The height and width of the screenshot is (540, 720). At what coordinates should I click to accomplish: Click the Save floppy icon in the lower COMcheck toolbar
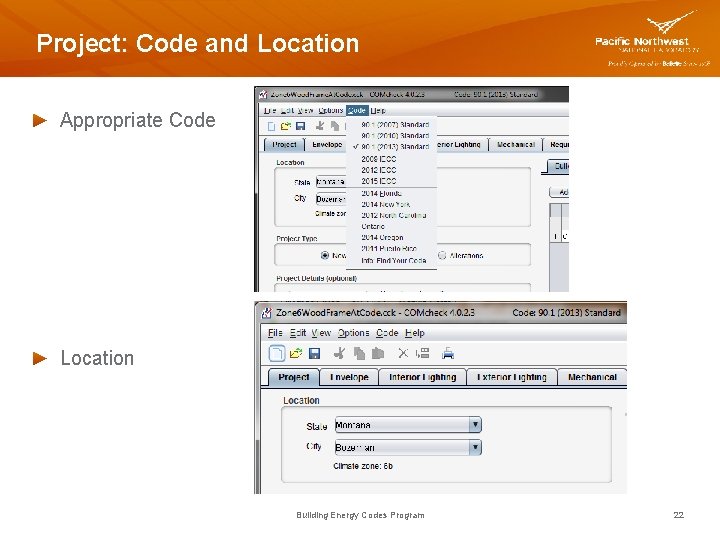tap(315, 353)
